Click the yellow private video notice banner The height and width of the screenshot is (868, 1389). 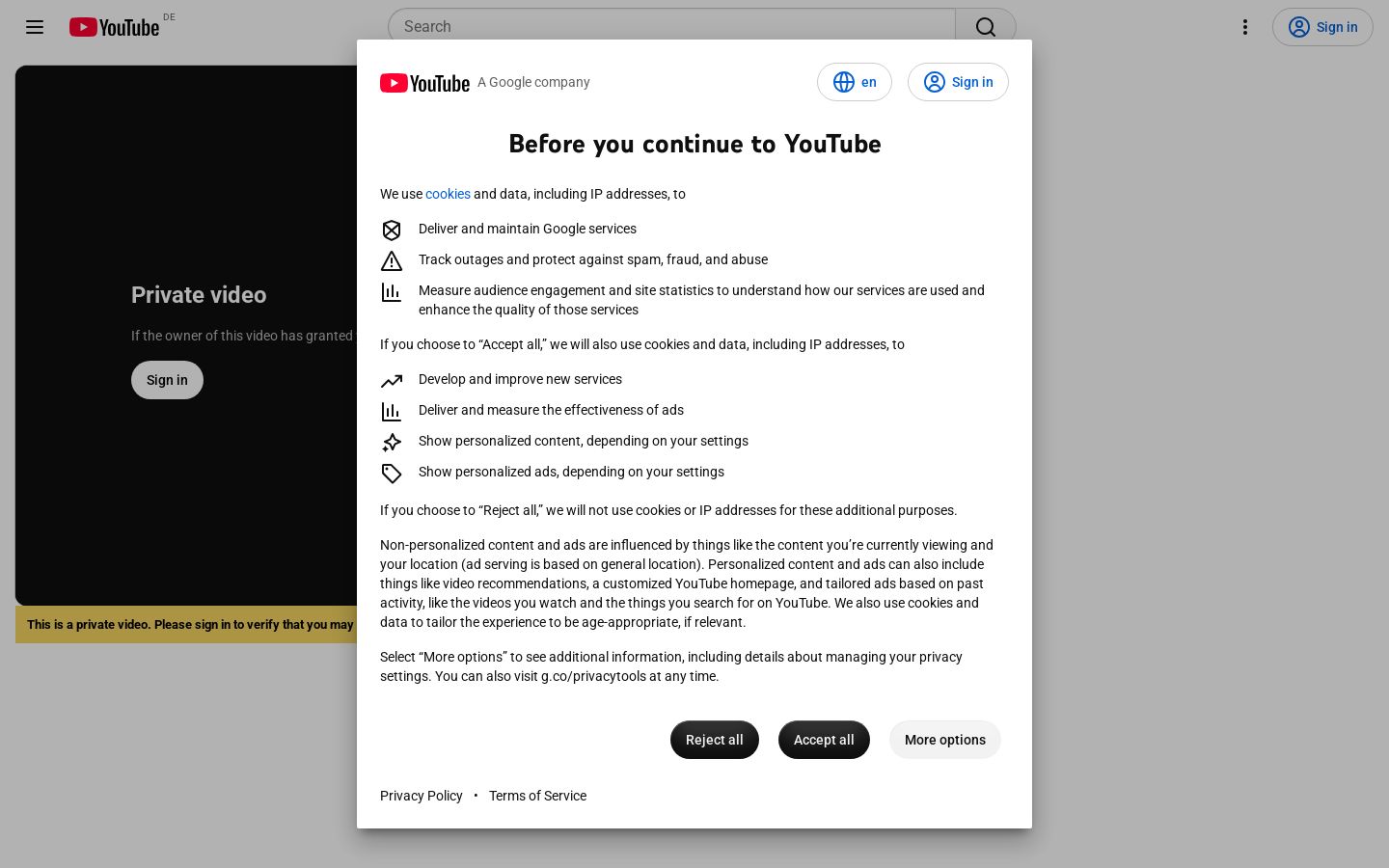[186, 624]
